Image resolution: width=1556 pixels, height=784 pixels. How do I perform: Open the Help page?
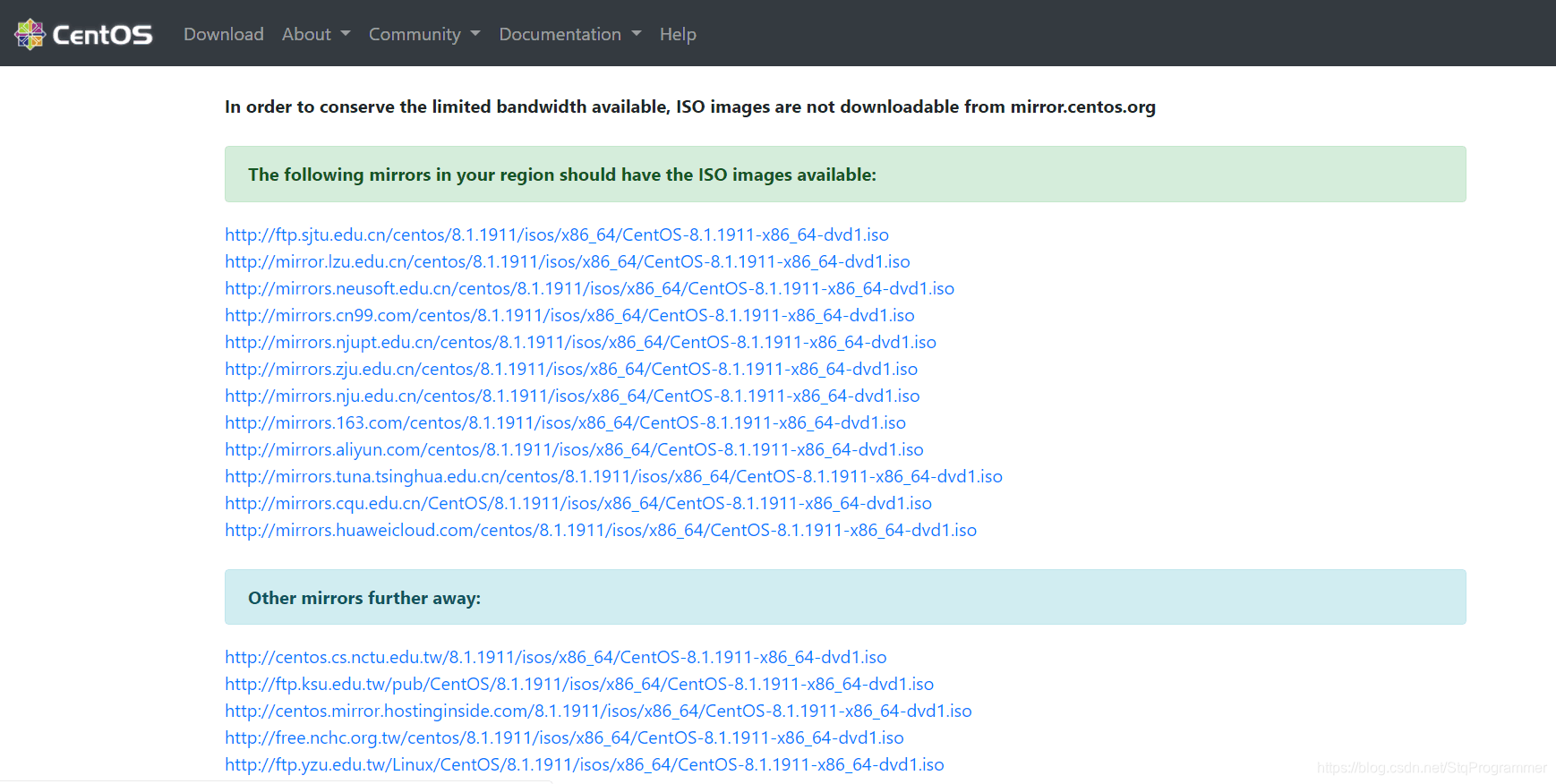click(x=678, y=34)
